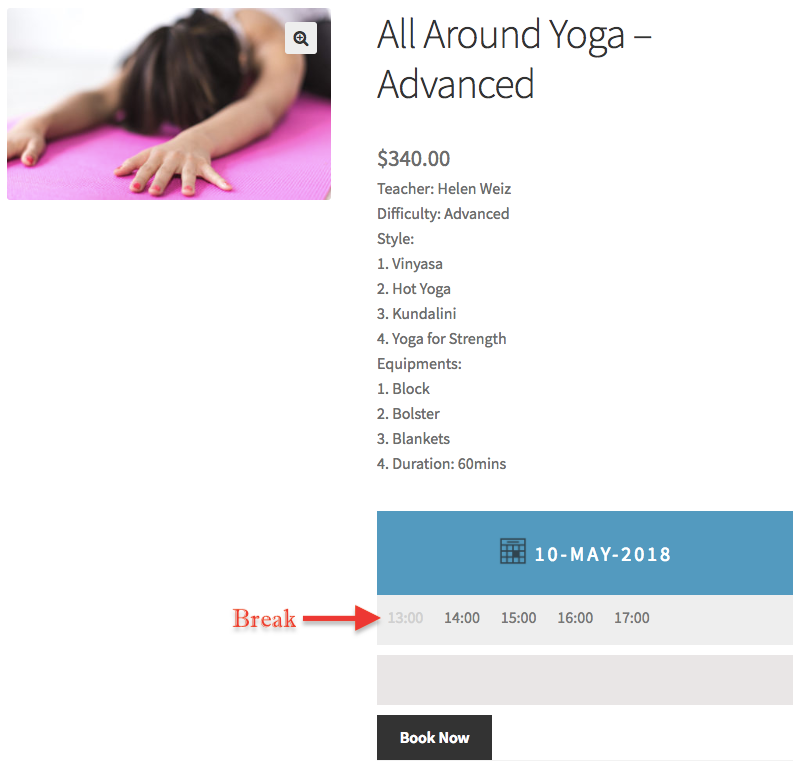Image resolution: width=801 pixels, height=766 pixels.
Task: Click the Teacher: Helen Weiz line
Action: (444, 189)
